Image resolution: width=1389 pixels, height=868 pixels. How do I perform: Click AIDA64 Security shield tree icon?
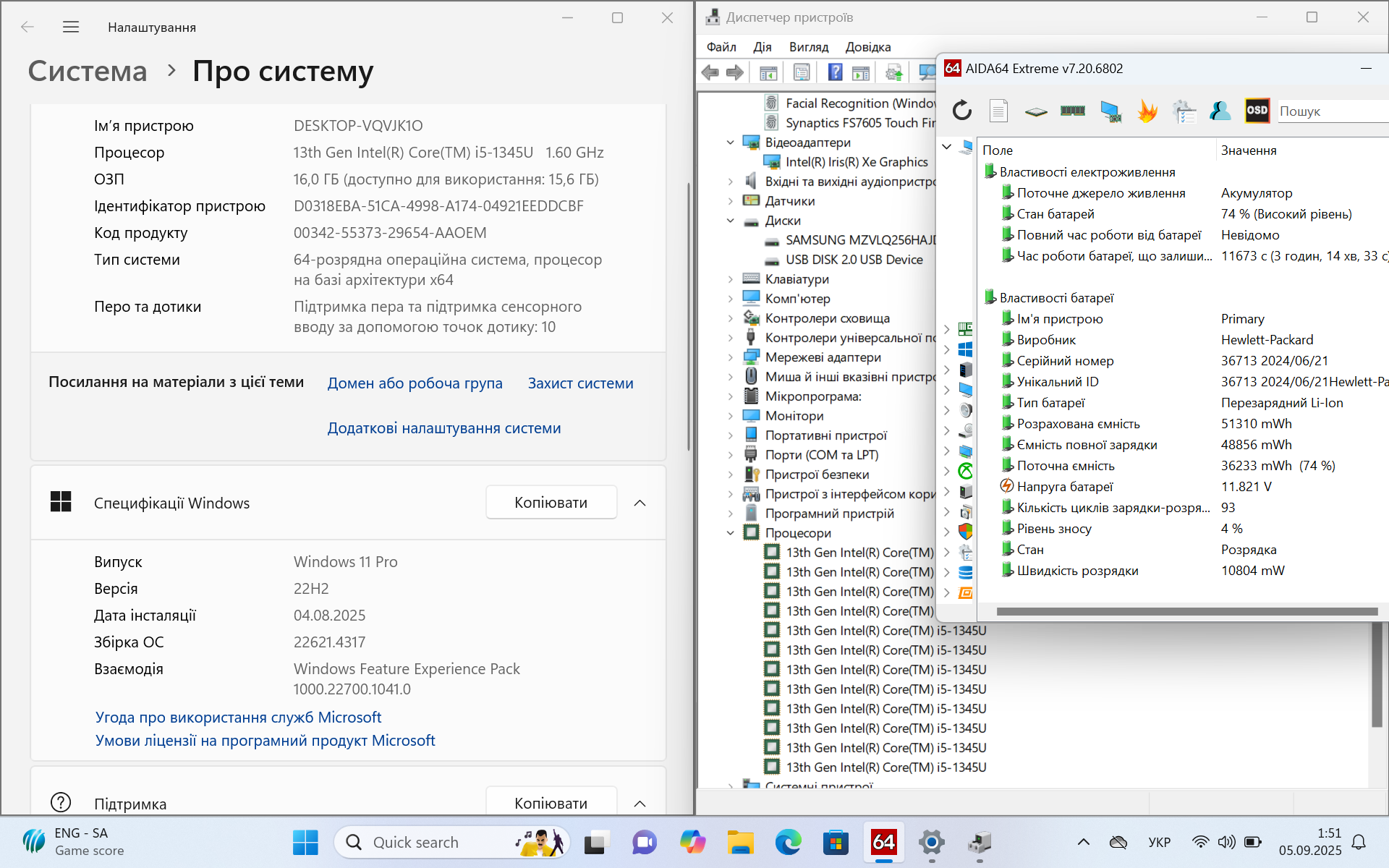[x=966, y=532]
